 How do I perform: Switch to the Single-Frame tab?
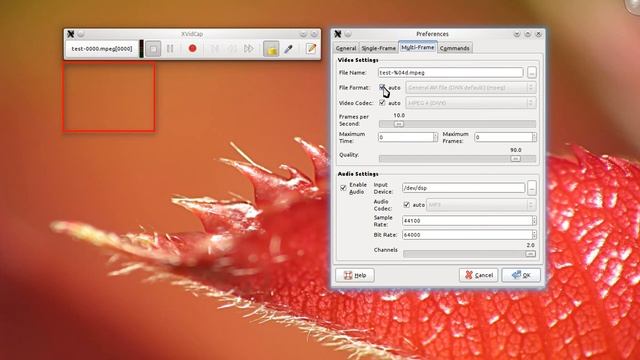[378, 48]
